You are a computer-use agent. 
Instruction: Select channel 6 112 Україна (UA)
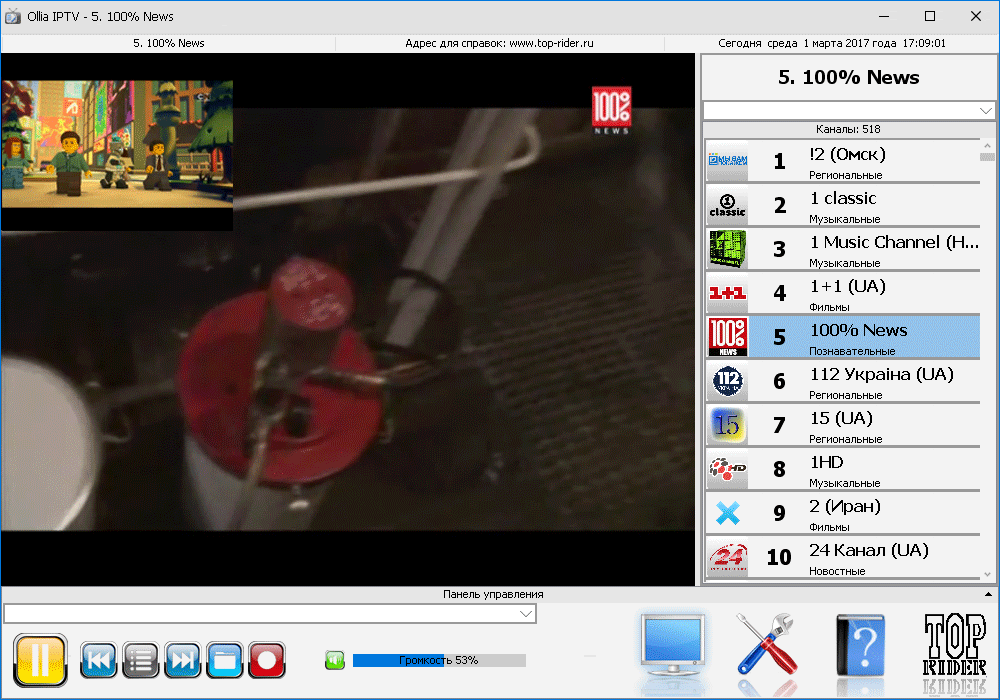(843, 381)
